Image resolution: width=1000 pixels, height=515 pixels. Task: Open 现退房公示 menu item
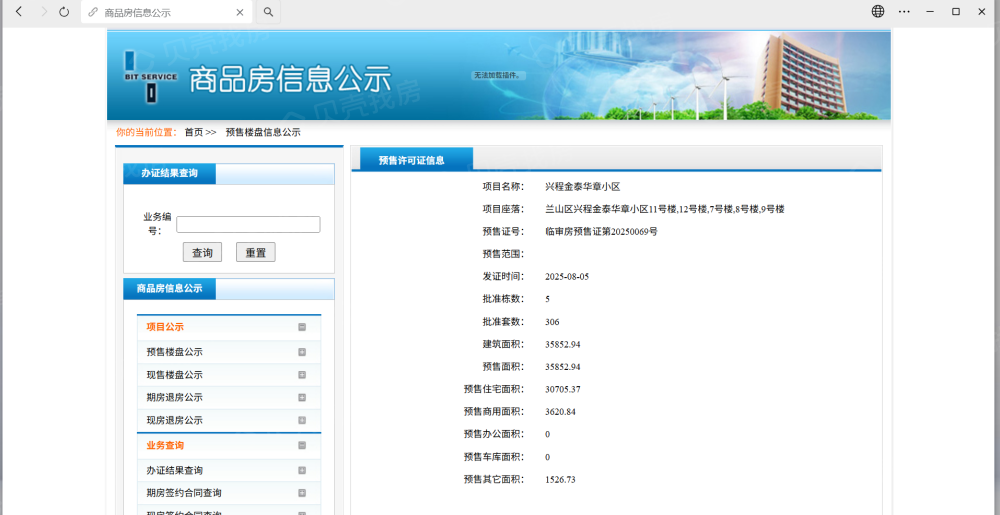pos(175,420)
